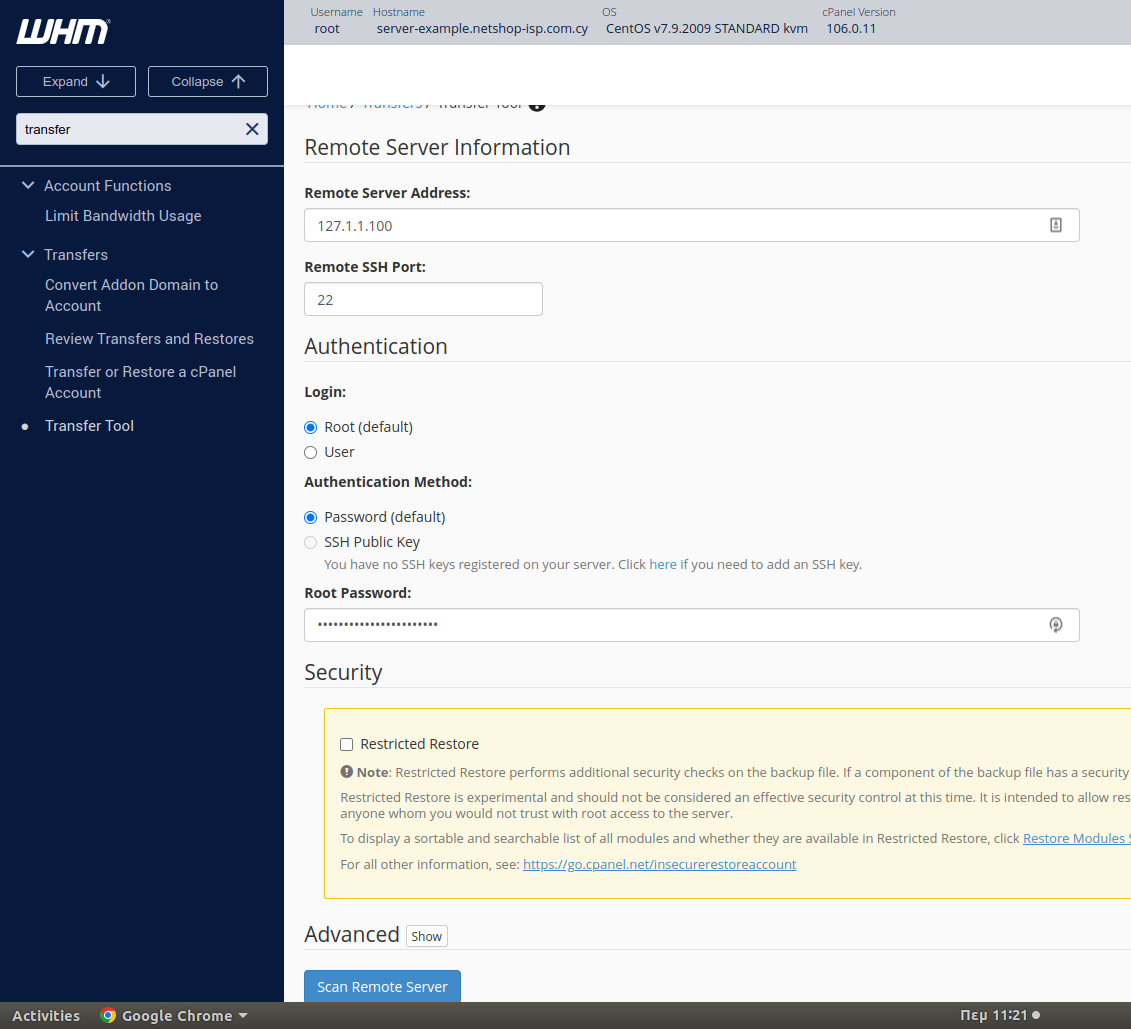The image size is (1131, 1029).
Task: Select Transfer Tool in the sidebar
Action: [x=89, y=425]
